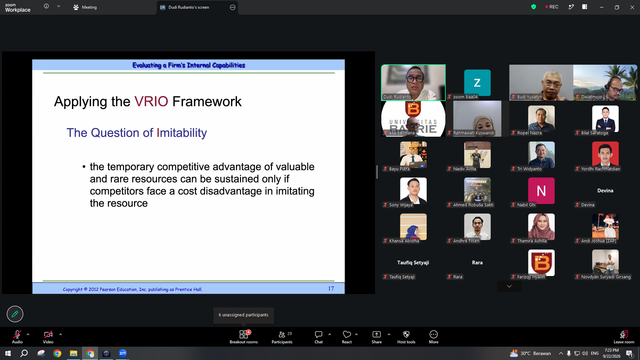Click the green annotate pencil button
This screenshot has width=640, height=360.
click(x=15, y=314)
